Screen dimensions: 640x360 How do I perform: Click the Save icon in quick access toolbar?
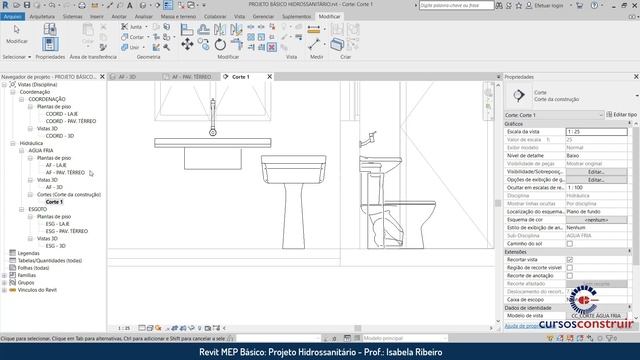click(27, 5)
